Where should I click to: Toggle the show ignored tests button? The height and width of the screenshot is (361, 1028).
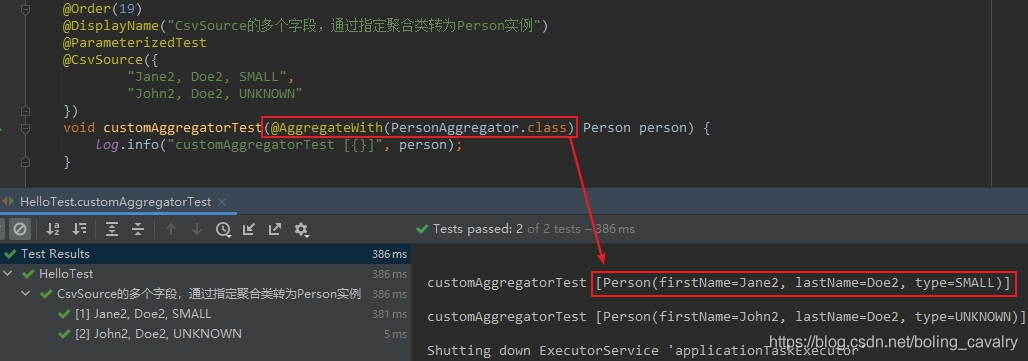pyautogui.click(x=20, y=229)
